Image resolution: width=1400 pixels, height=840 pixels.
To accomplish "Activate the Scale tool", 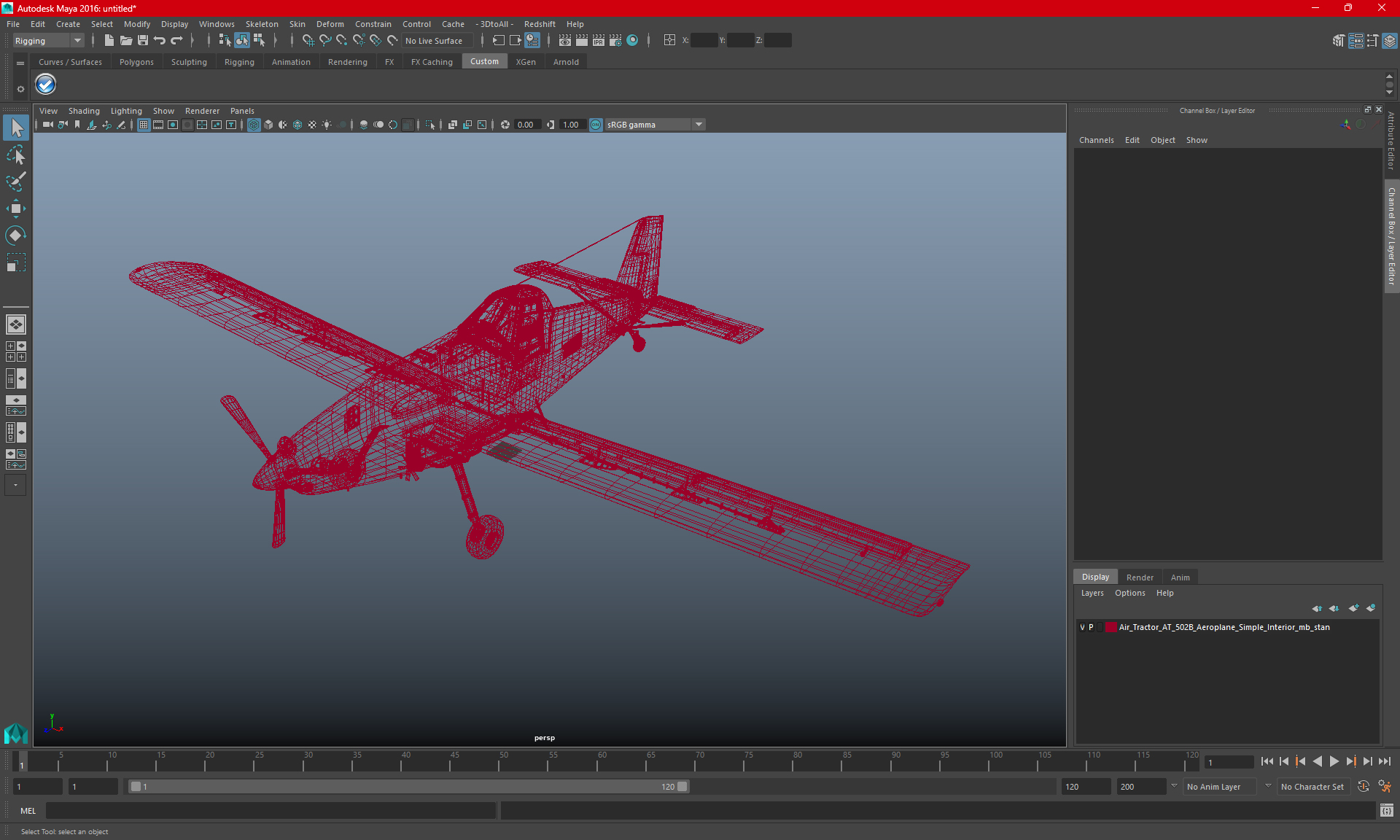I will (16, 262).
